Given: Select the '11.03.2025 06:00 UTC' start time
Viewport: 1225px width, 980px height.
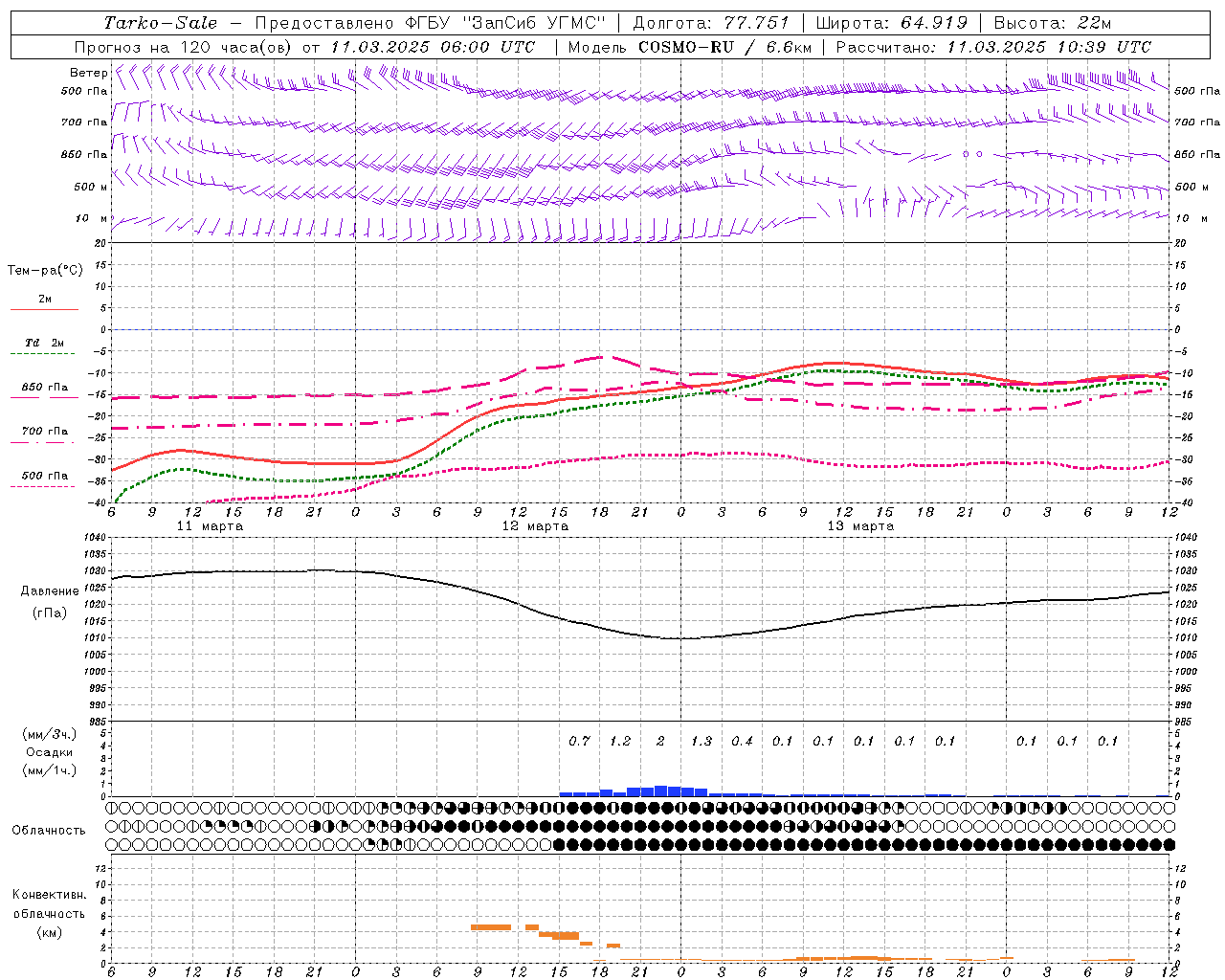Looking at the screenshot, I should (433, 47).
